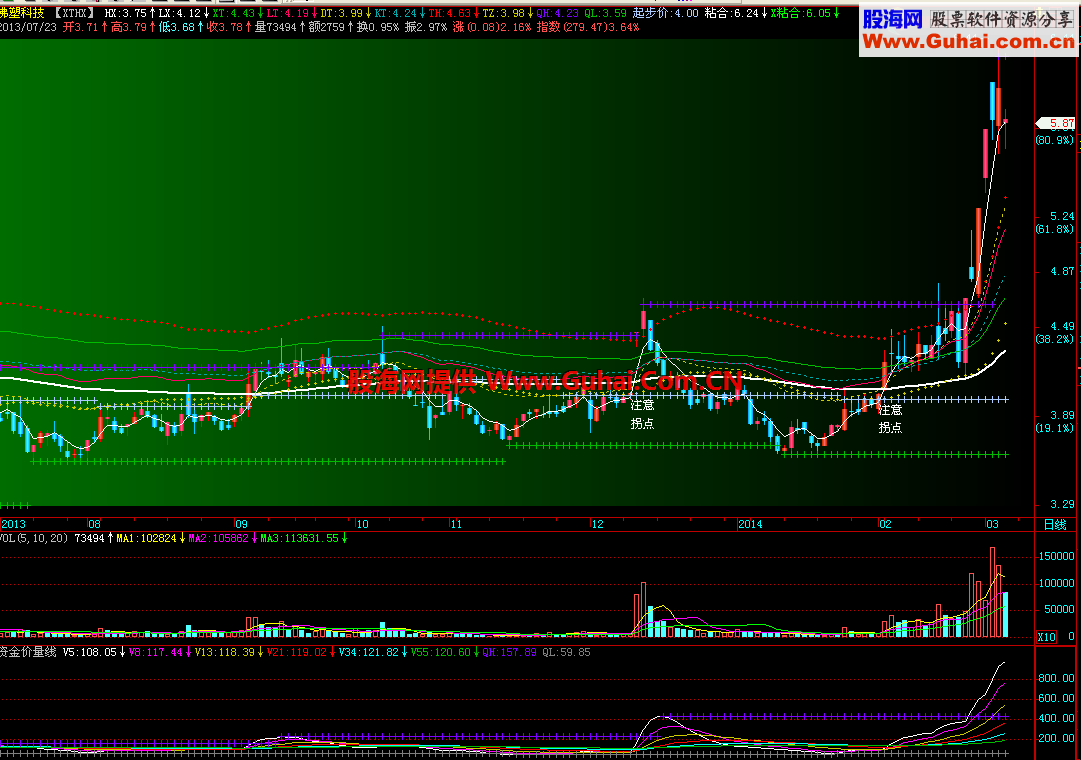Select the 4.49 (38.2%) price level label
Image resolution: width=1081 pixels, height=760 pixels.
coord(1055,332)
